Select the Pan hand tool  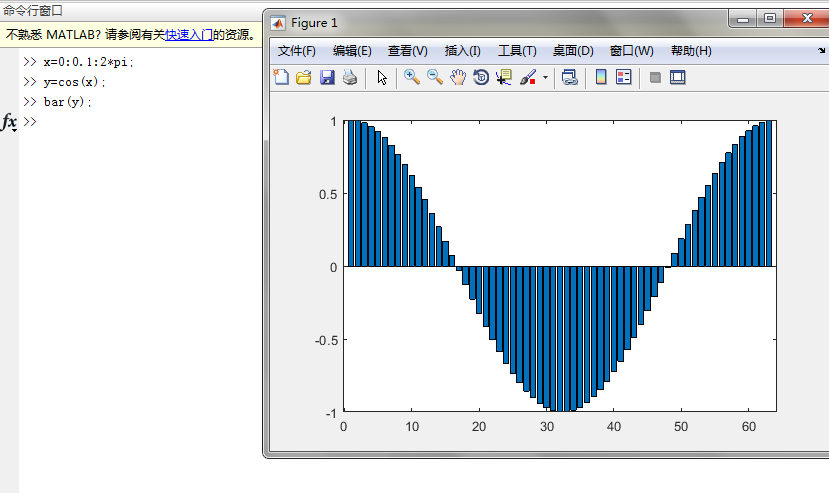(458, 78)
